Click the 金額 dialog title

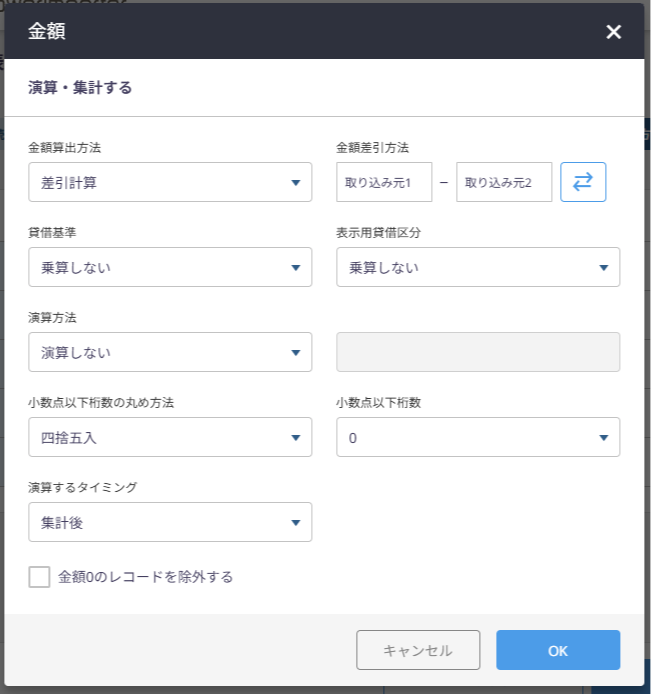click(47, 31)
